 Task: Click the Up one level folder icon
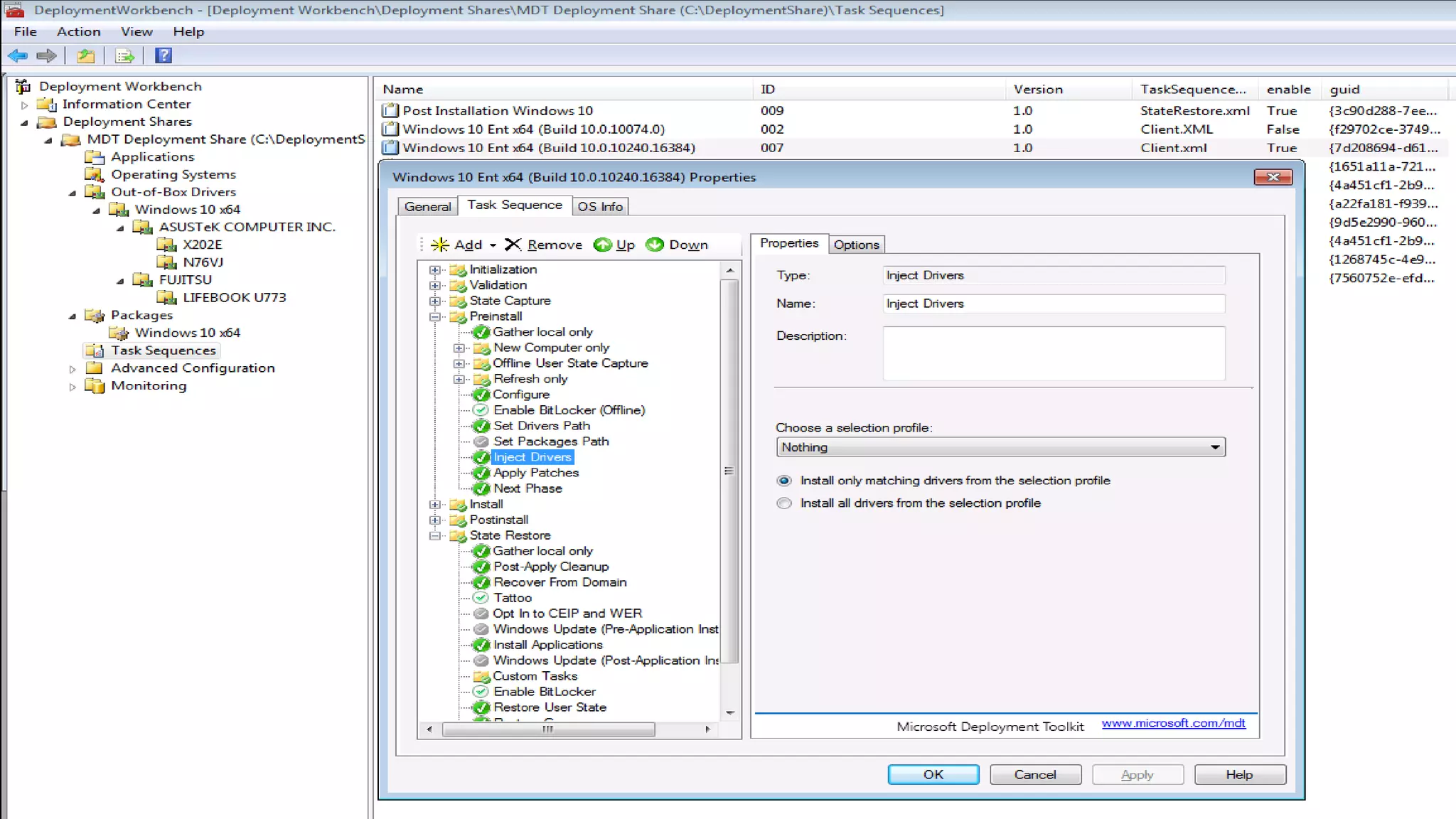[x=86, y=55]
